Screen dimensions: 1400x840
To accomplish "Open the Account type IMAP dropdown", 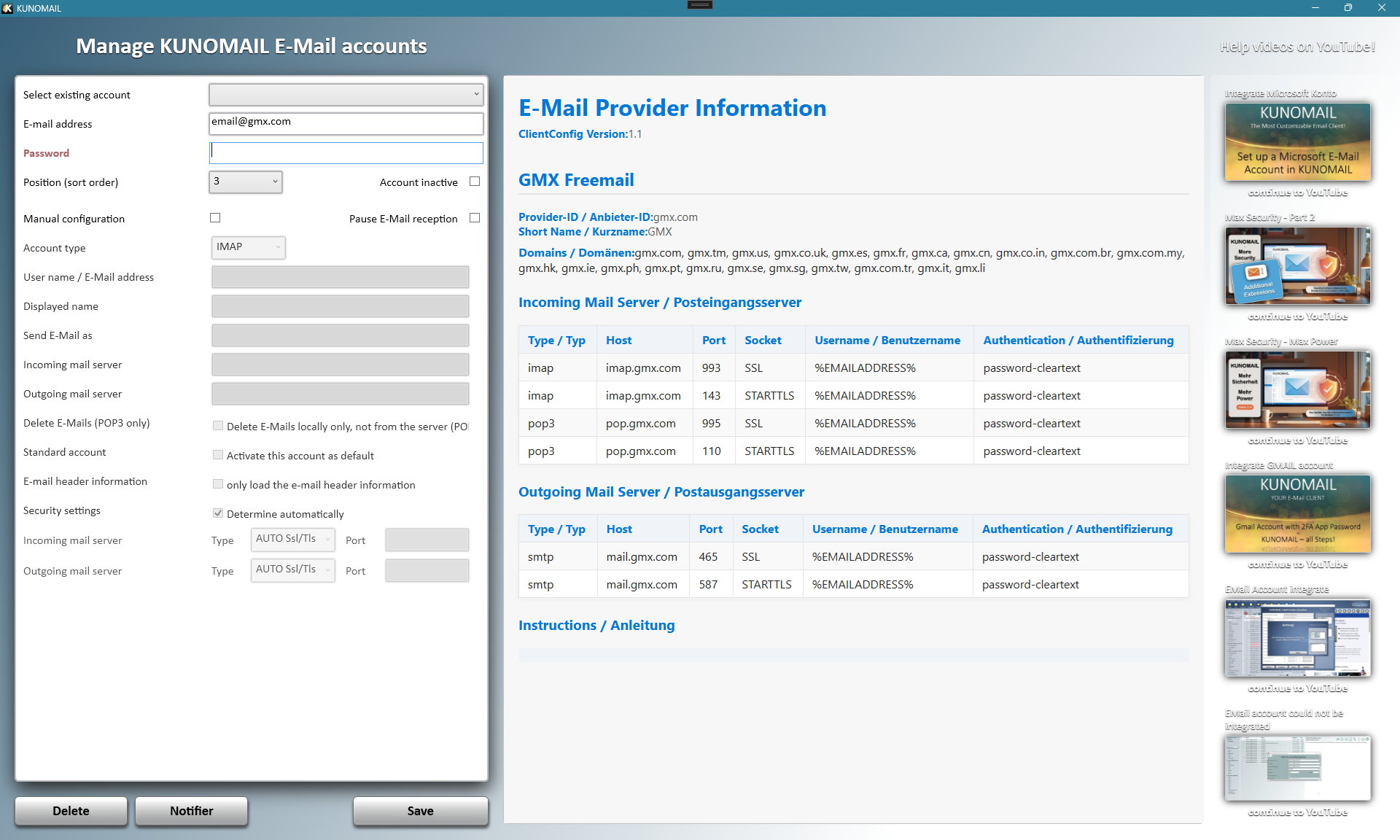I will click(248, 247).
